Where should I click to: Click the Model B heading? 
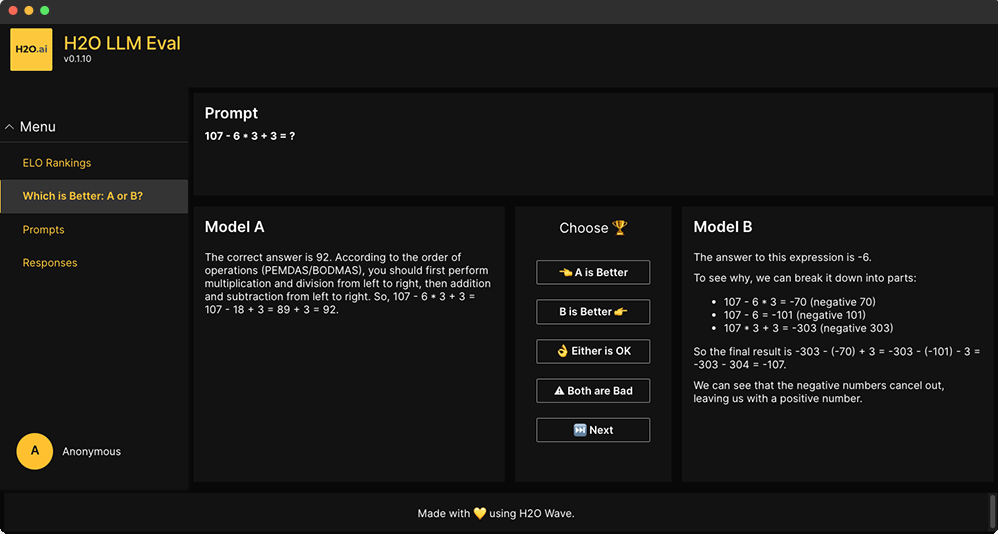(x=723, y=227)
